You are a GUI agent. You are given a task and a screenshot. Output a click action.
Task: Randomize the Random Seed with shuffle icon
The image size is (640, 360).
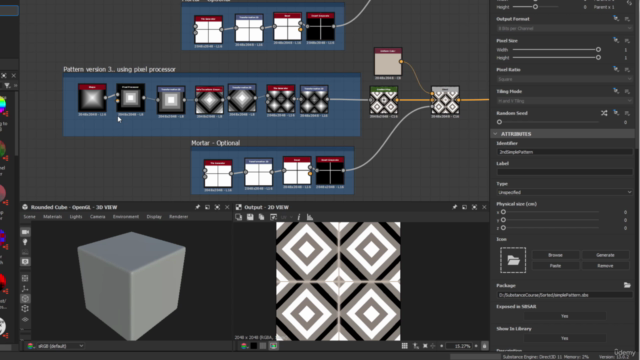[x=604, y=113]
